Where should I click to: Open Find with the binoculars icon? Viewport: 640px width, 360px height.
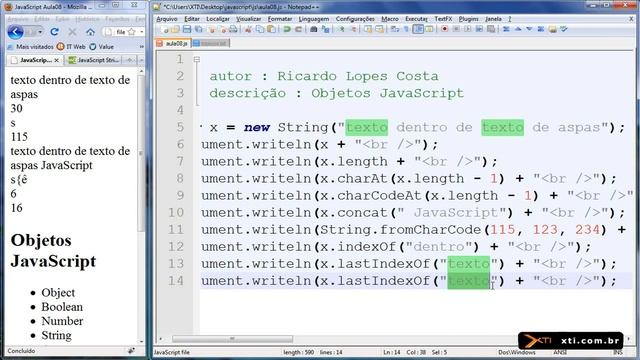(313, 29)
